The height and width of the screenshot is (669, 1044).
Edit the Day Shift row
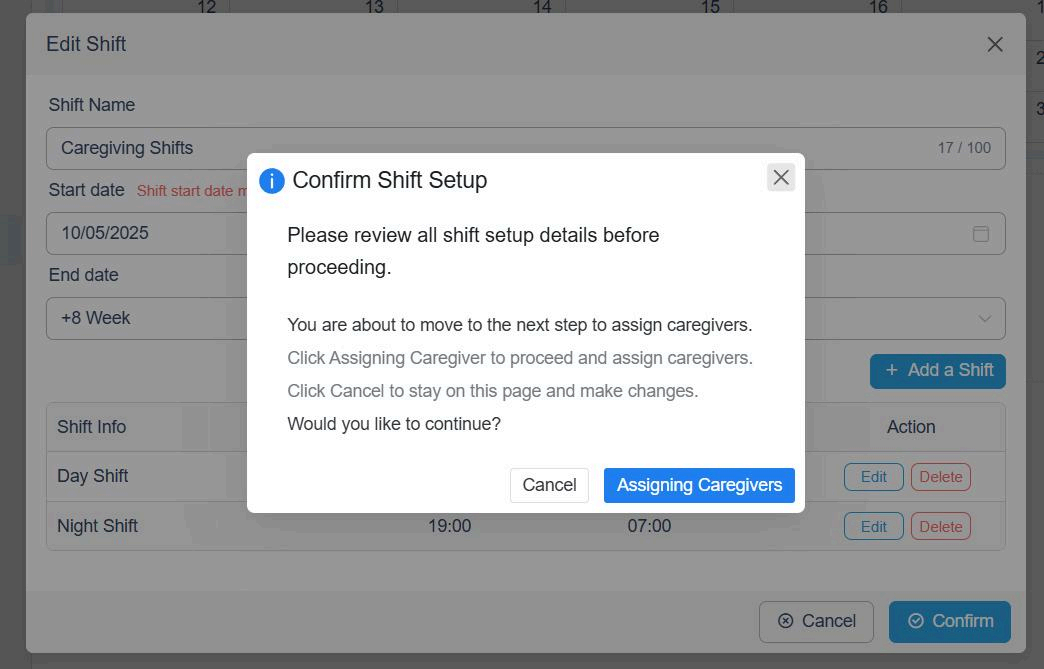click(x=873, y=477)
